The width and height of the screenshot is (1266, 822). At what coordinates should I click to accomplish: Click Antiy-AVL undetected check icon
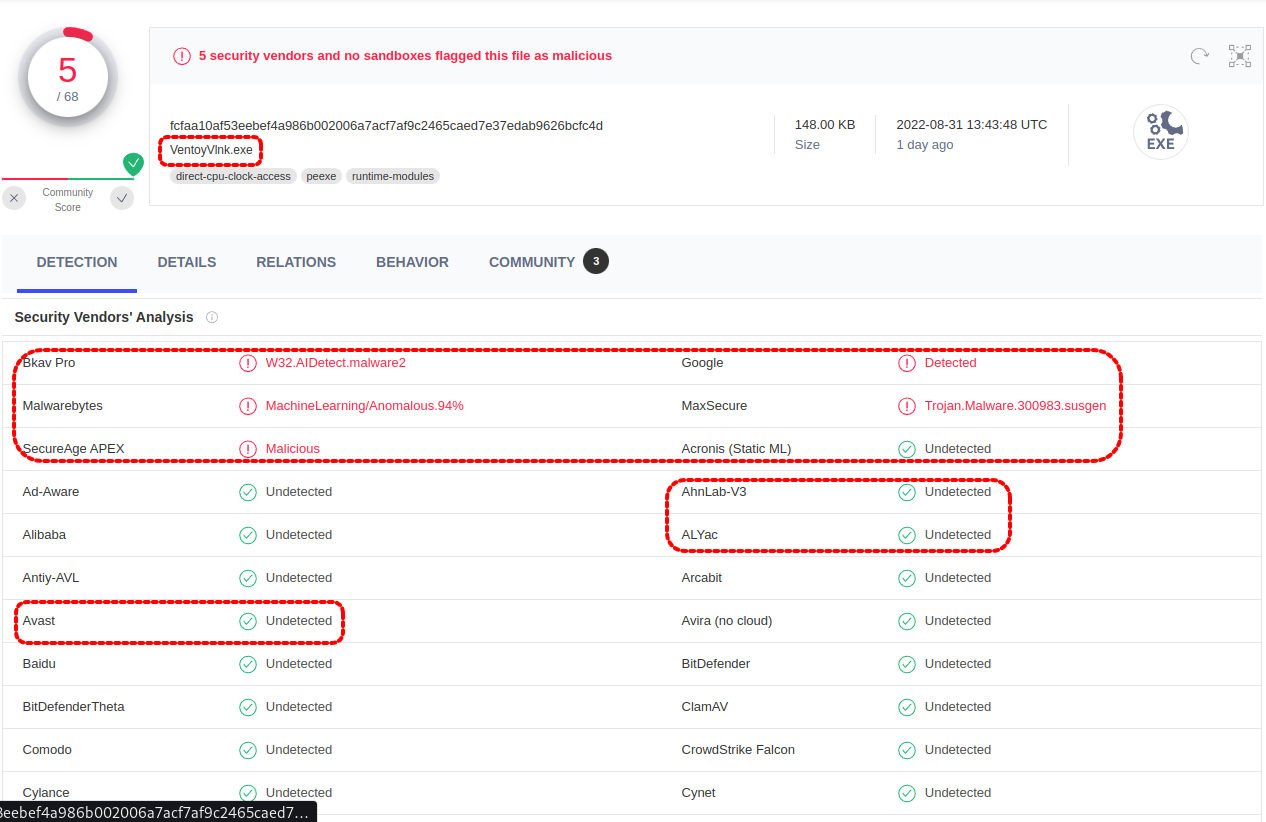248,578
